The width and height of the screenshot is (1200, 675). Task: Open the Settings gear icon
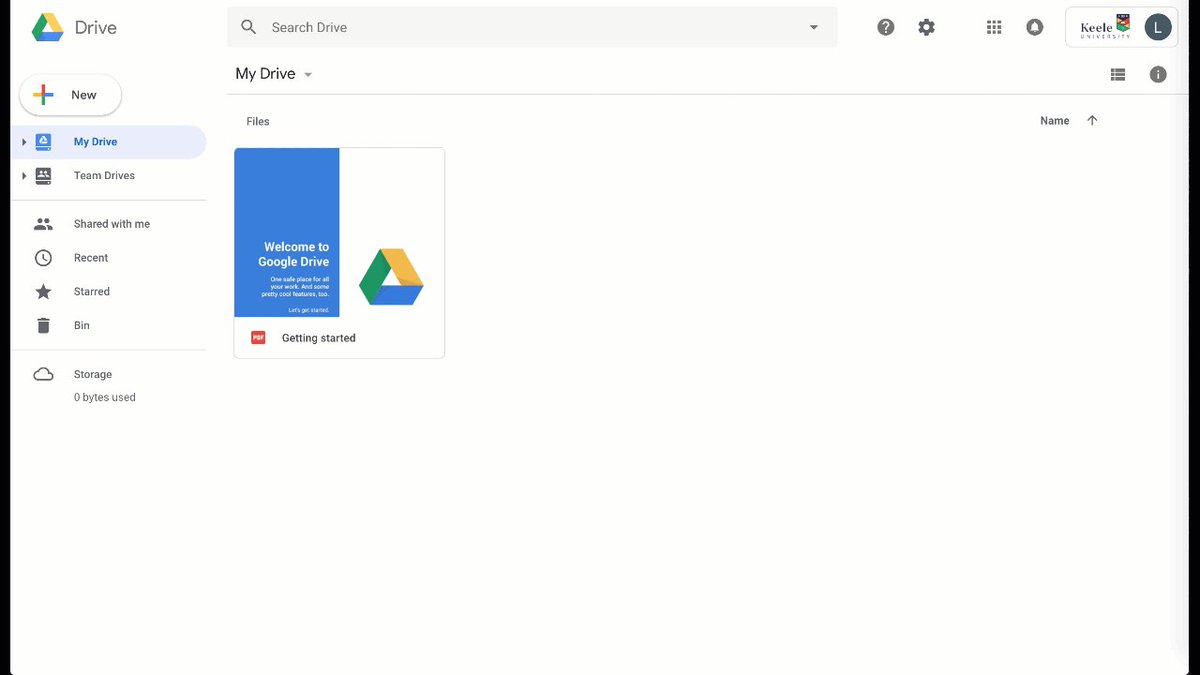(x=927, y=27)
